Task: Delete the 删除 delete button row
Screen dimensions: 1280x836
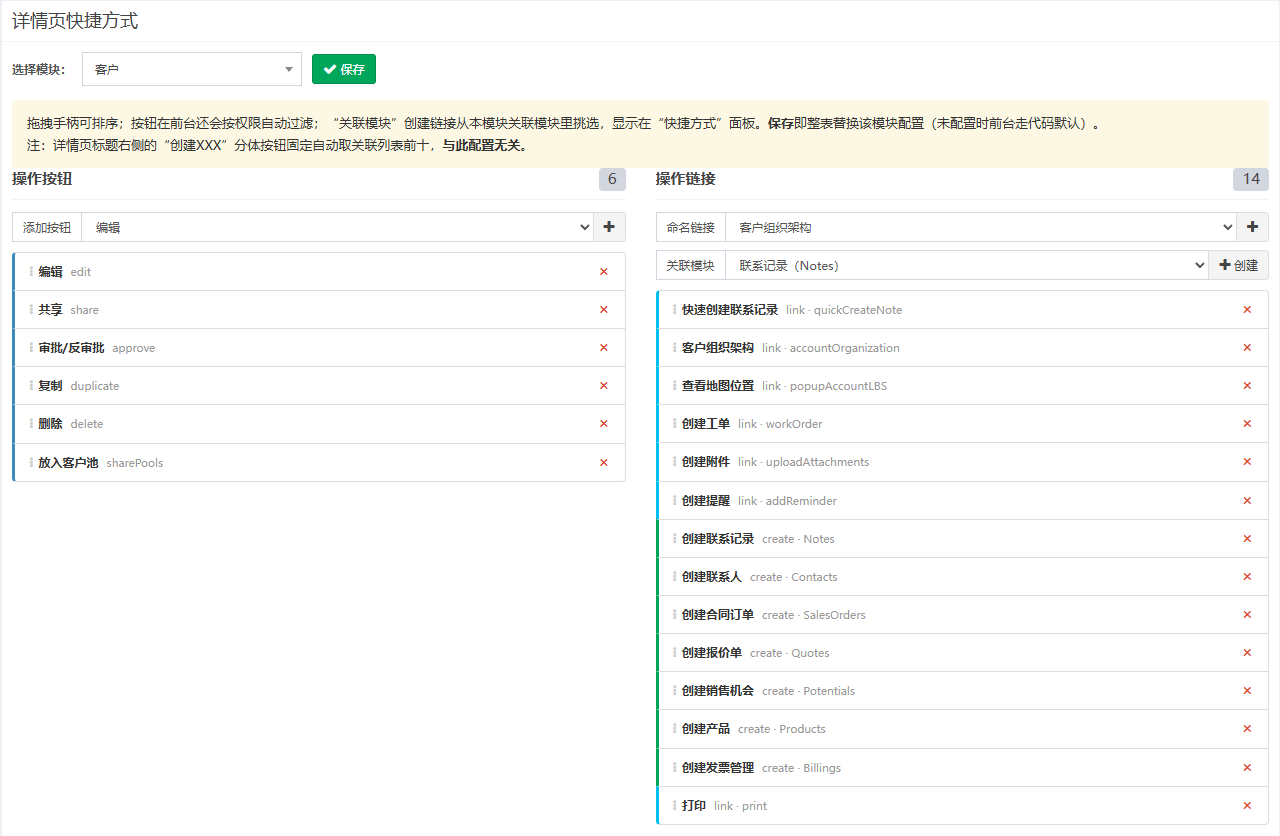Action: point(603,424)
